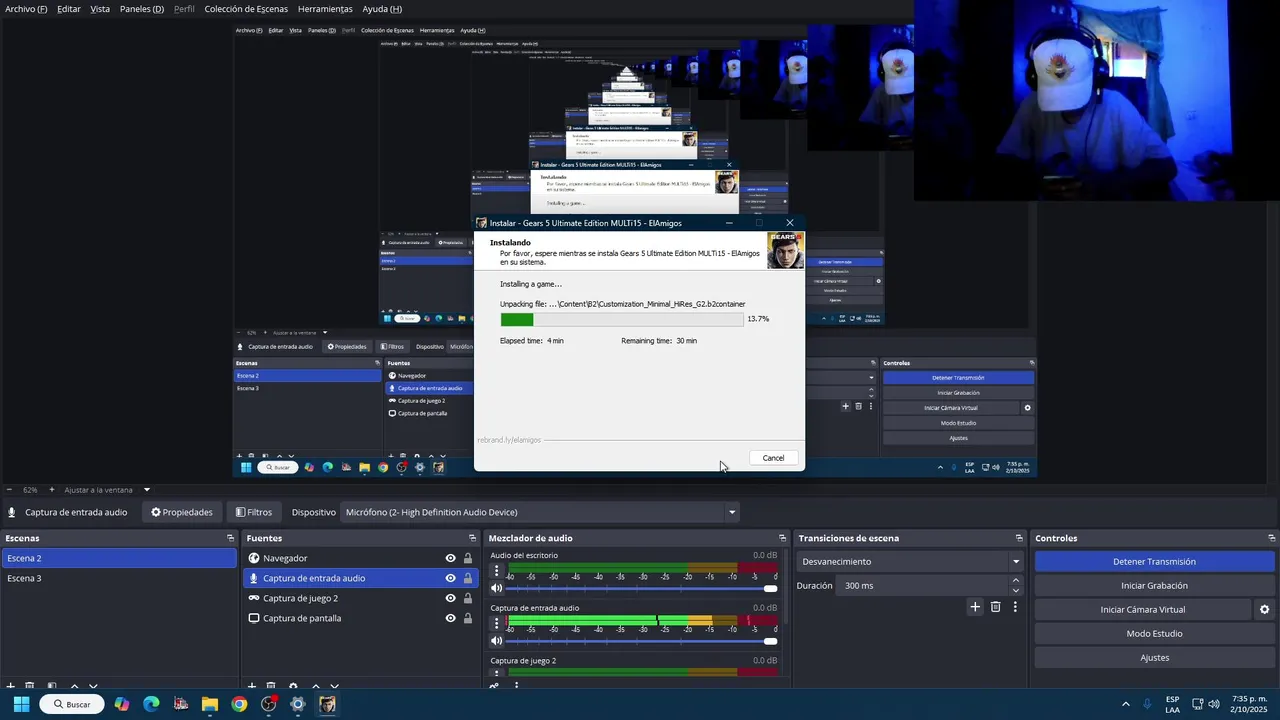Hide the Captura de pantalla source
Image resolution: width=1280 pixels, height=720 pixels.
tap(450, 618)
